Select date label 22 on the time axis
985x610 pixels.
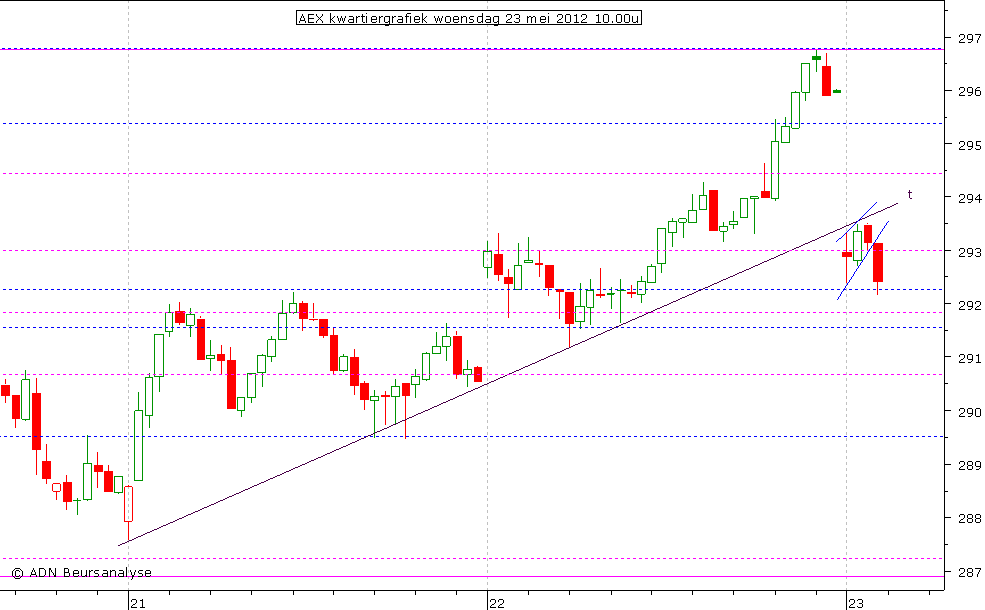coord(497,603)
